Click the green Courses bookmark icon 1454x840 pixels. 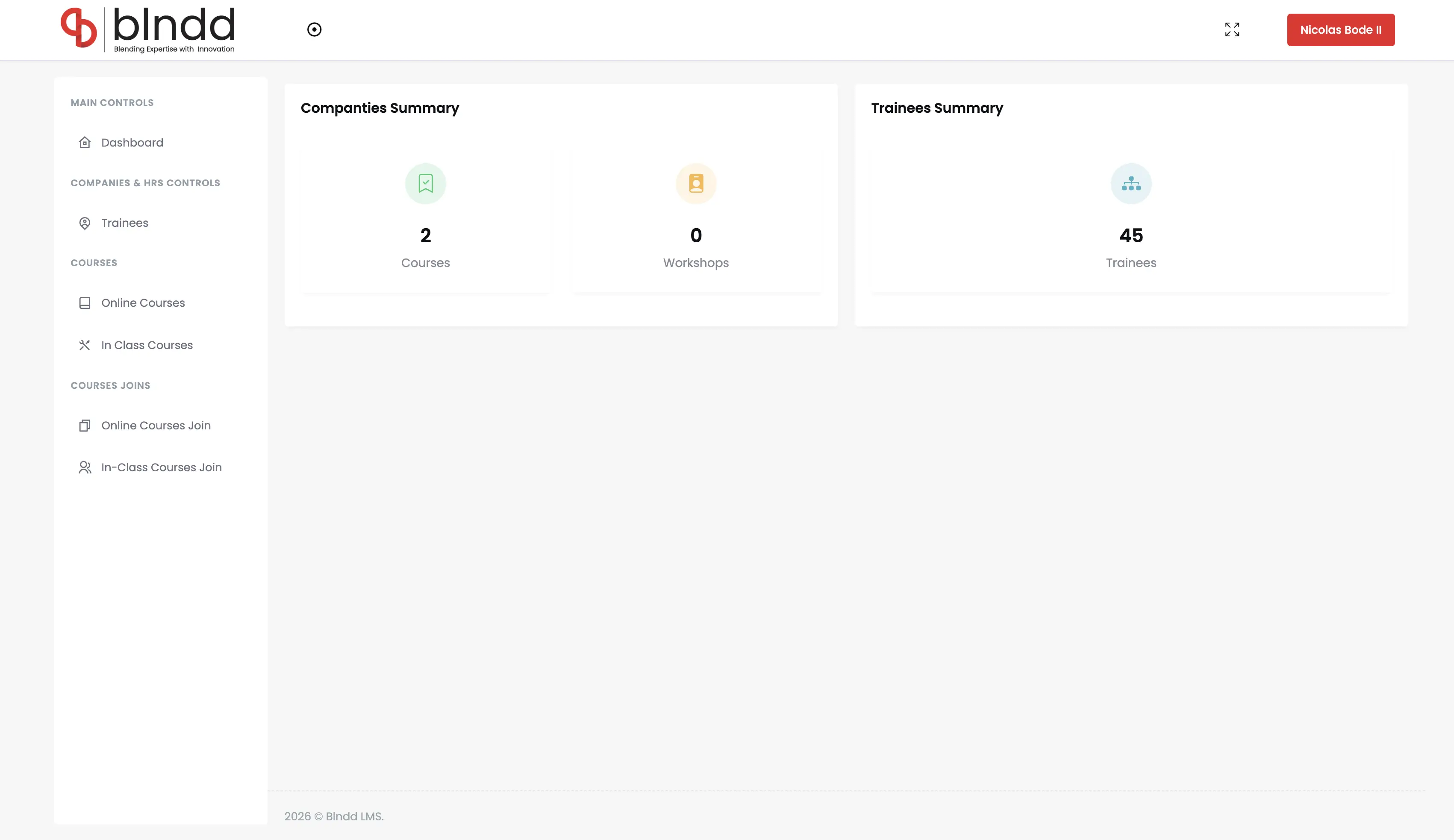pyautogui.click(x=426, y=183)
